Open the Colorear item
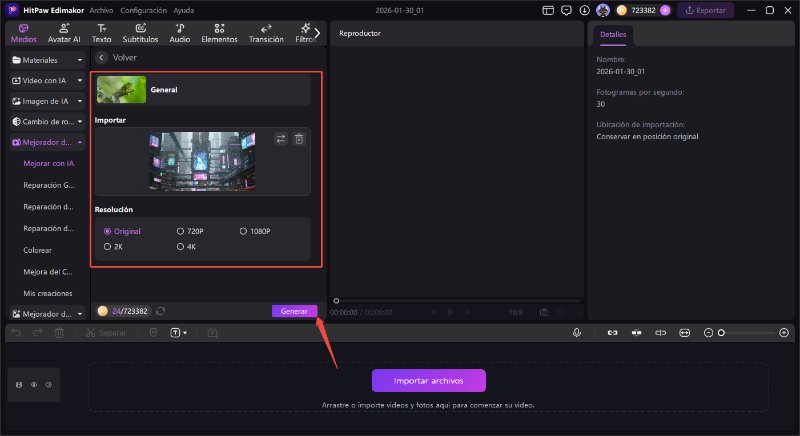Viewport: 800px width, 436px height. 37,250
